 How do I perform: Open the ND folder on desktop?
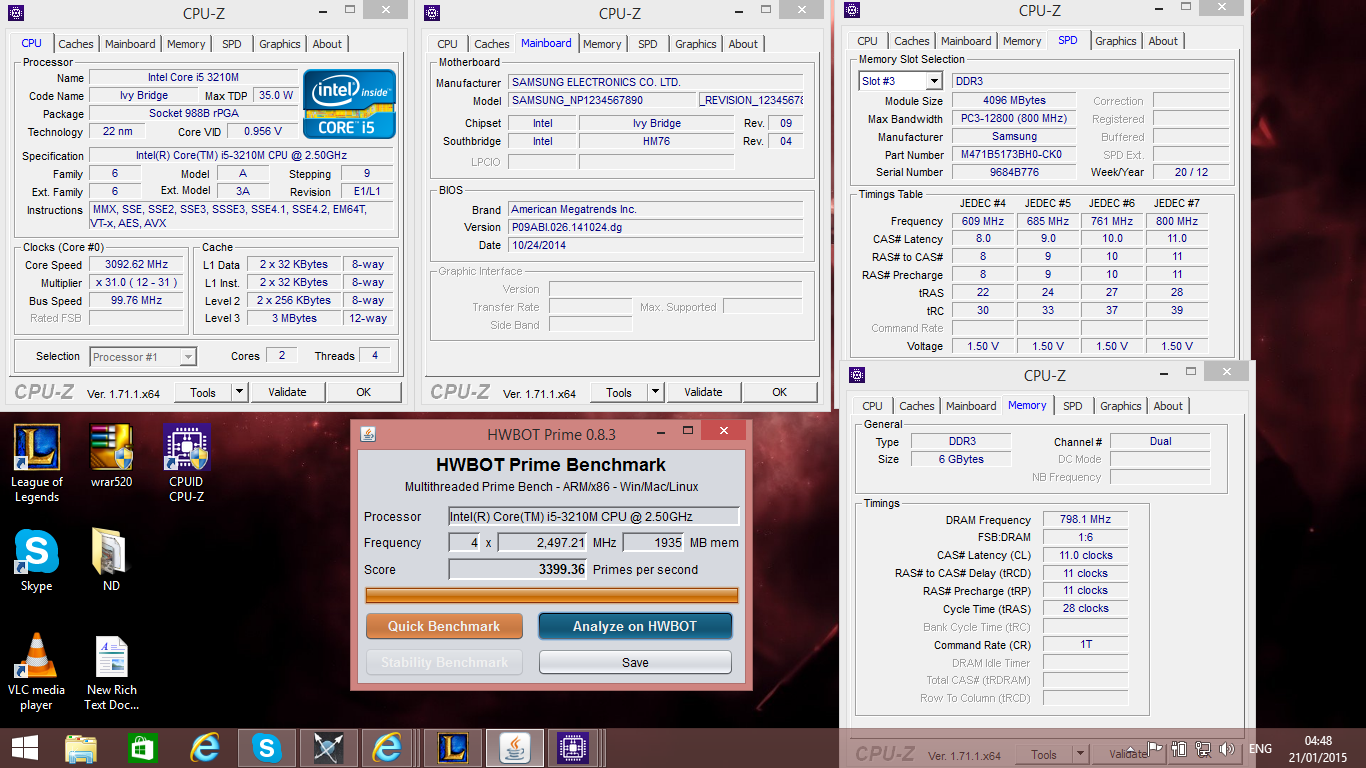coord(111,562)
